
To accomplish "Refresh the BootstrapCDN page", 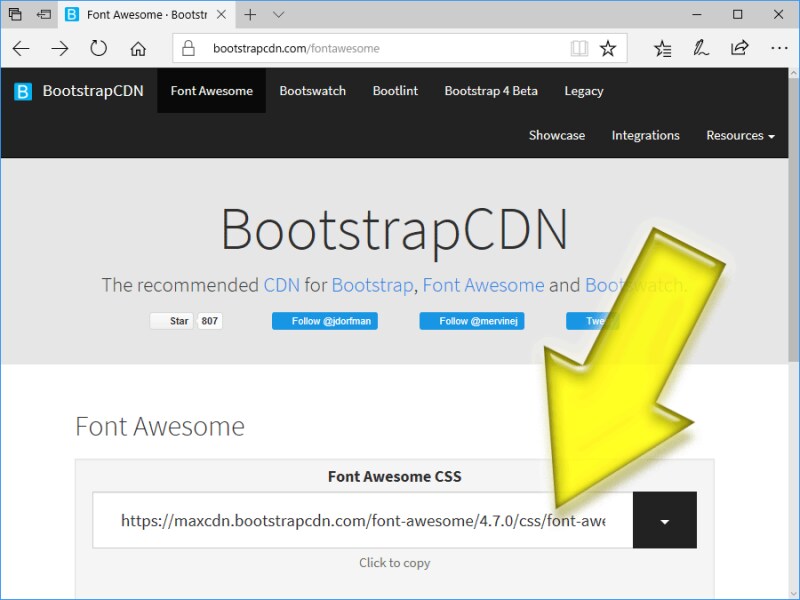I will tap(98, 48).
